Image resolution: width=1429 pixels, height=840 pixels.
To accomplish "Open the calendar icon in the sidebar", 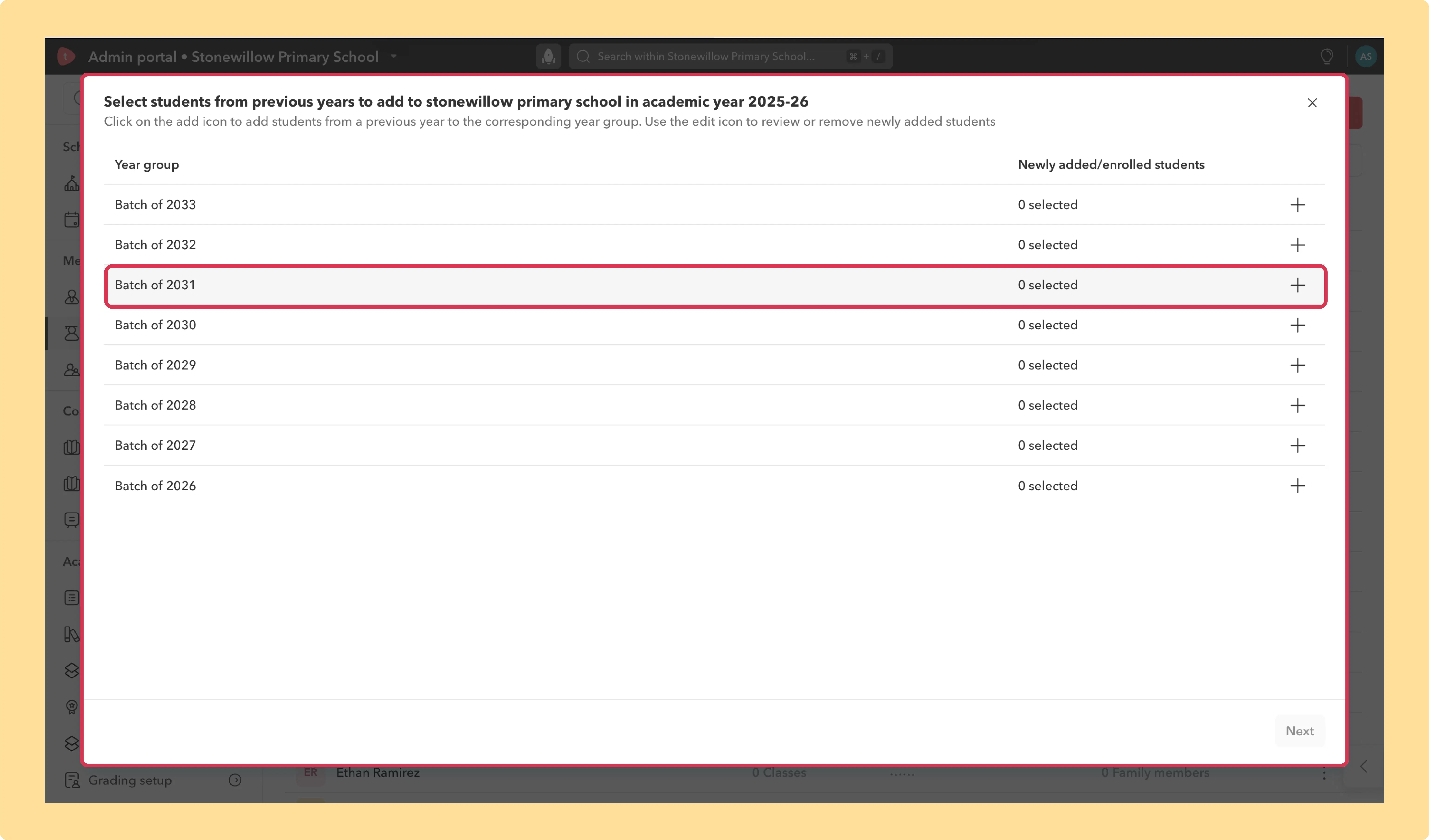I will click(72, 220).
